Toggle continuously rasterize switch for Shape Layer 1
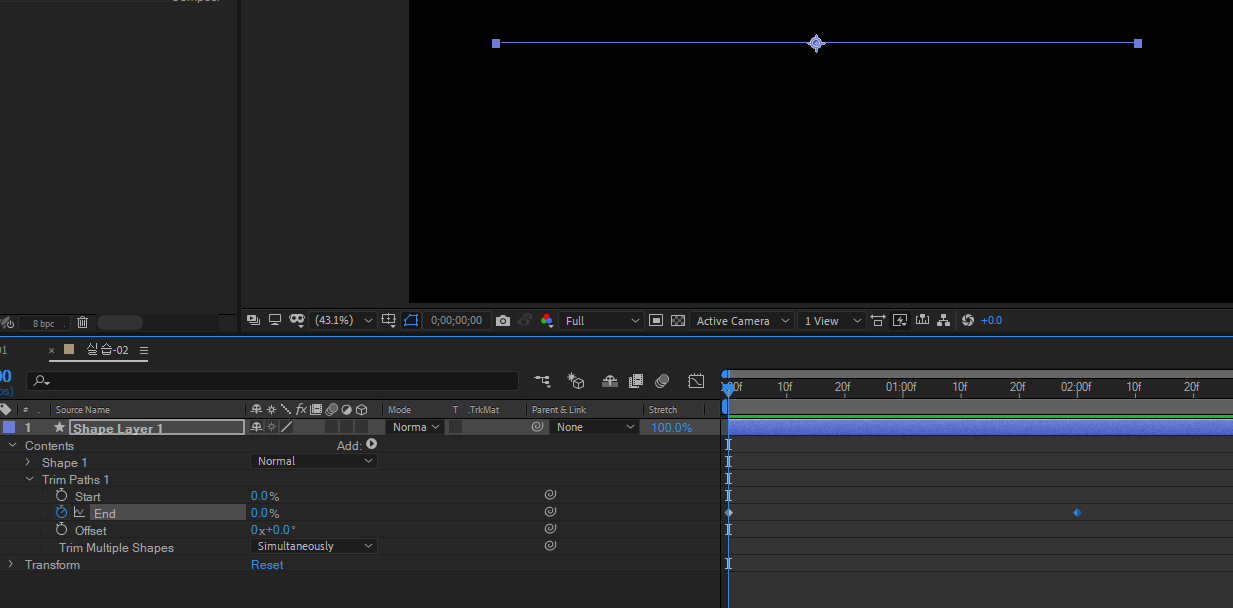This screenshot has height=608, width=1233. coord(271,427)
